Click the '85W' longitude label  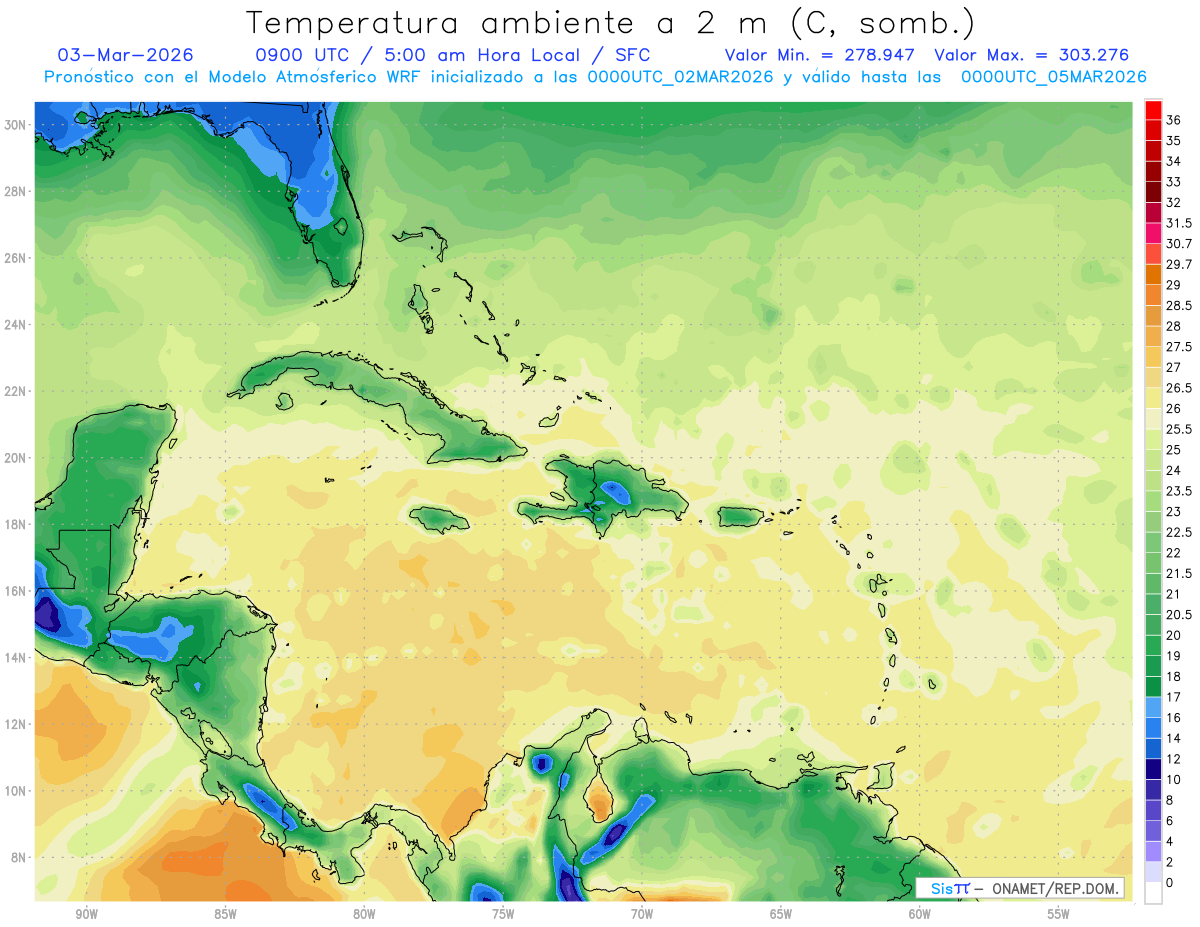tap(225, 914)
